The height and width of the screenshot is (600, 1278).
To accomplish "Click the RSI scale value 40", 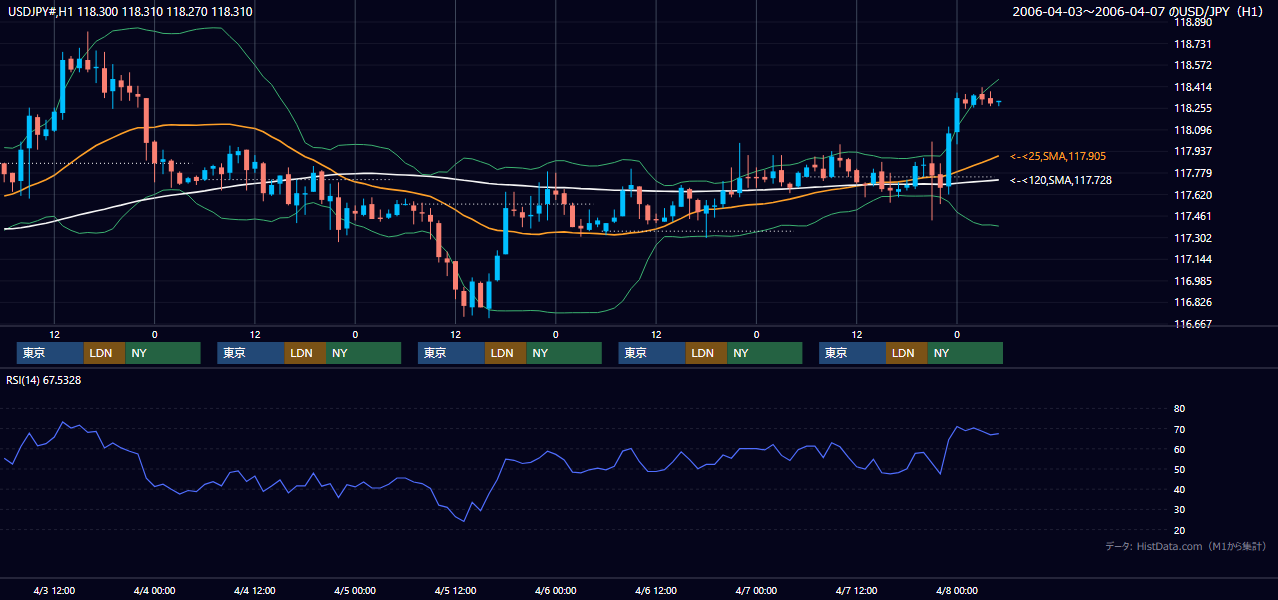I will click(1179, 489).
